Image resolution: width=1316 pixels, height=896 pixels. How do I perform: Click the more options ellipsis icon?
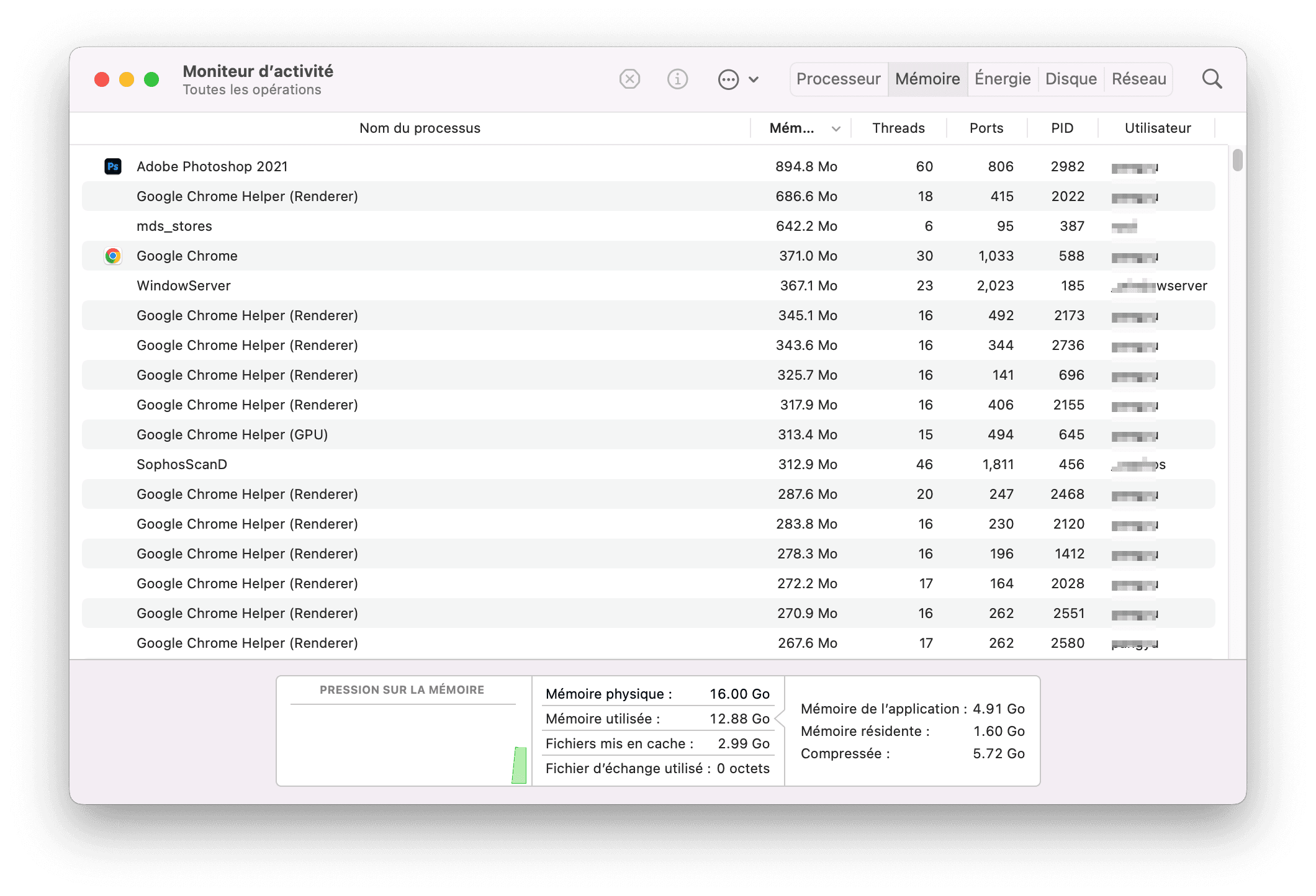[x=728, y=79]
